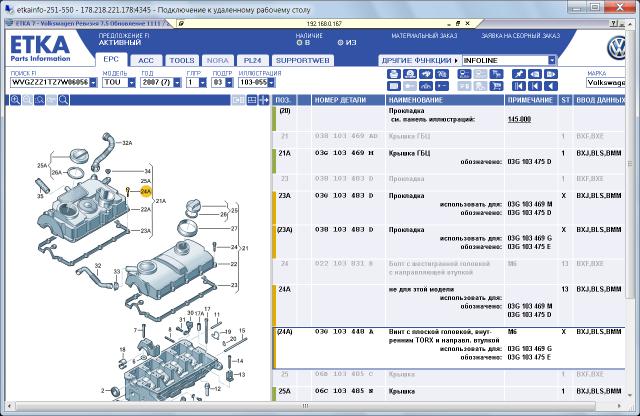640x416 pixels.
Task: Click the printer icon in the toolbar
Action: click(x=393, y=74)
